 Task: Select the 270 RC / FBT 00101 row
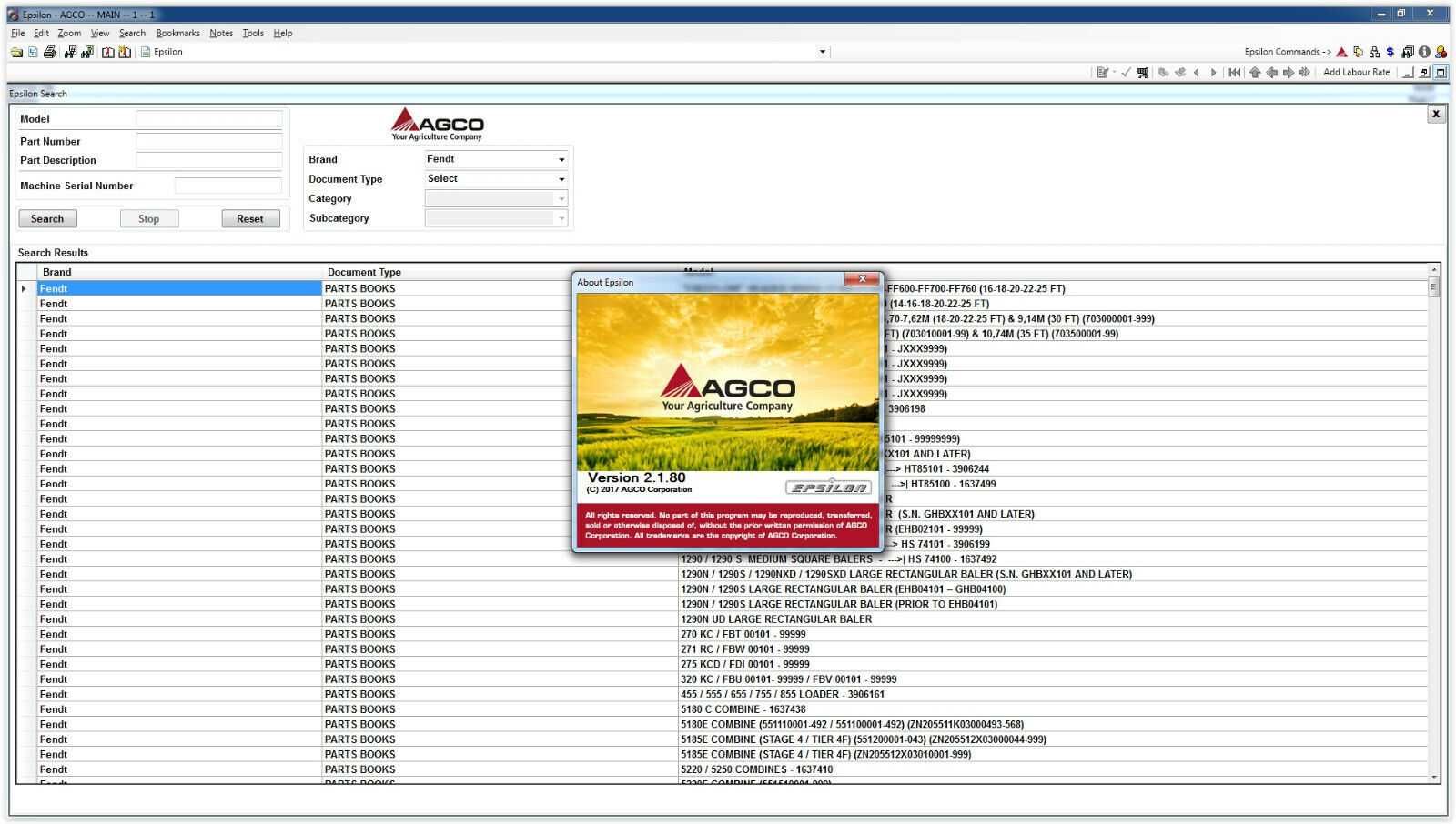[x=733, y=634]
